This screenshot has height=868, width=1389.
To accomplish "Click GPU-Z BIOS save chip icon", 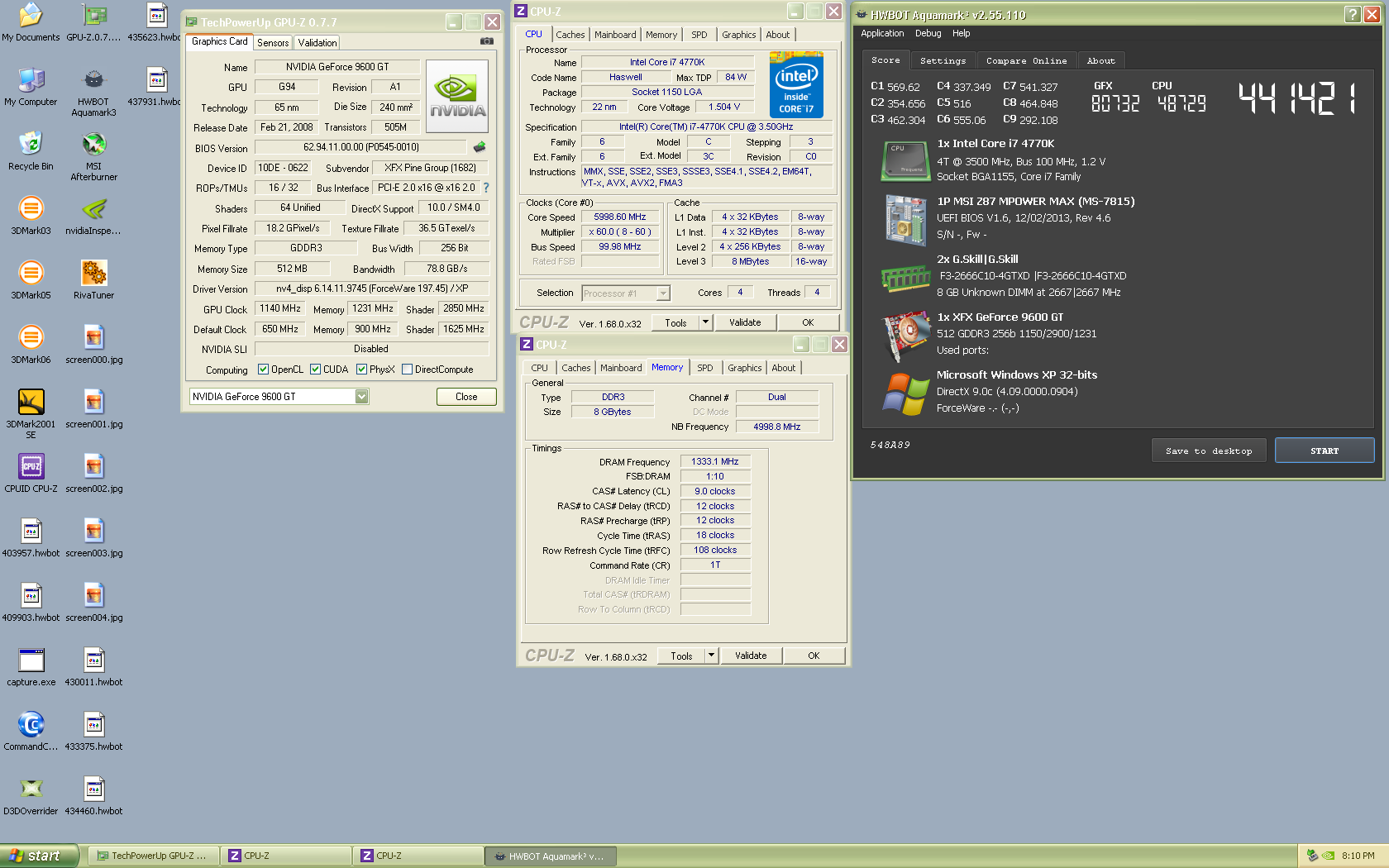I will point(480,147).
